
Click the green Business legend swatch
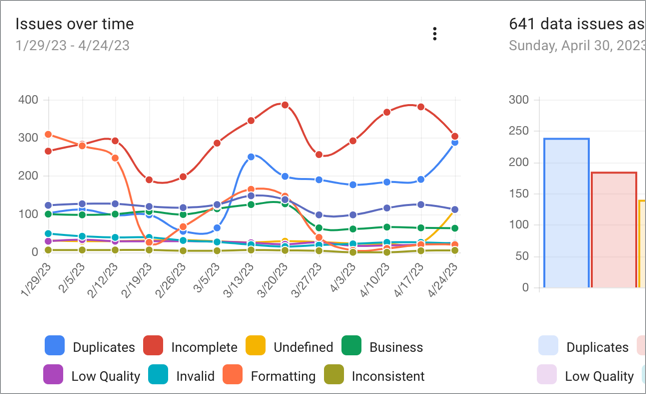click(351, 345)
